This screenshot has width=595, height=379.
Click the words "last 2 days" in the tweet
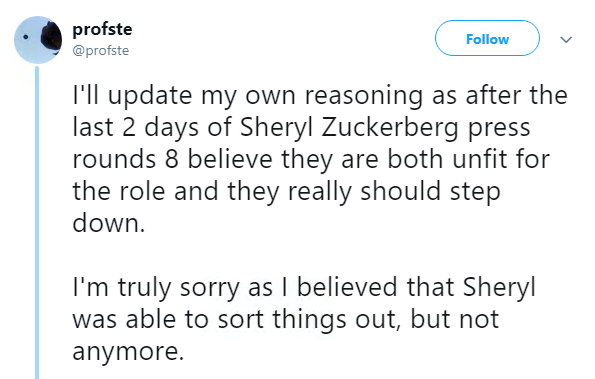(135, 127)
